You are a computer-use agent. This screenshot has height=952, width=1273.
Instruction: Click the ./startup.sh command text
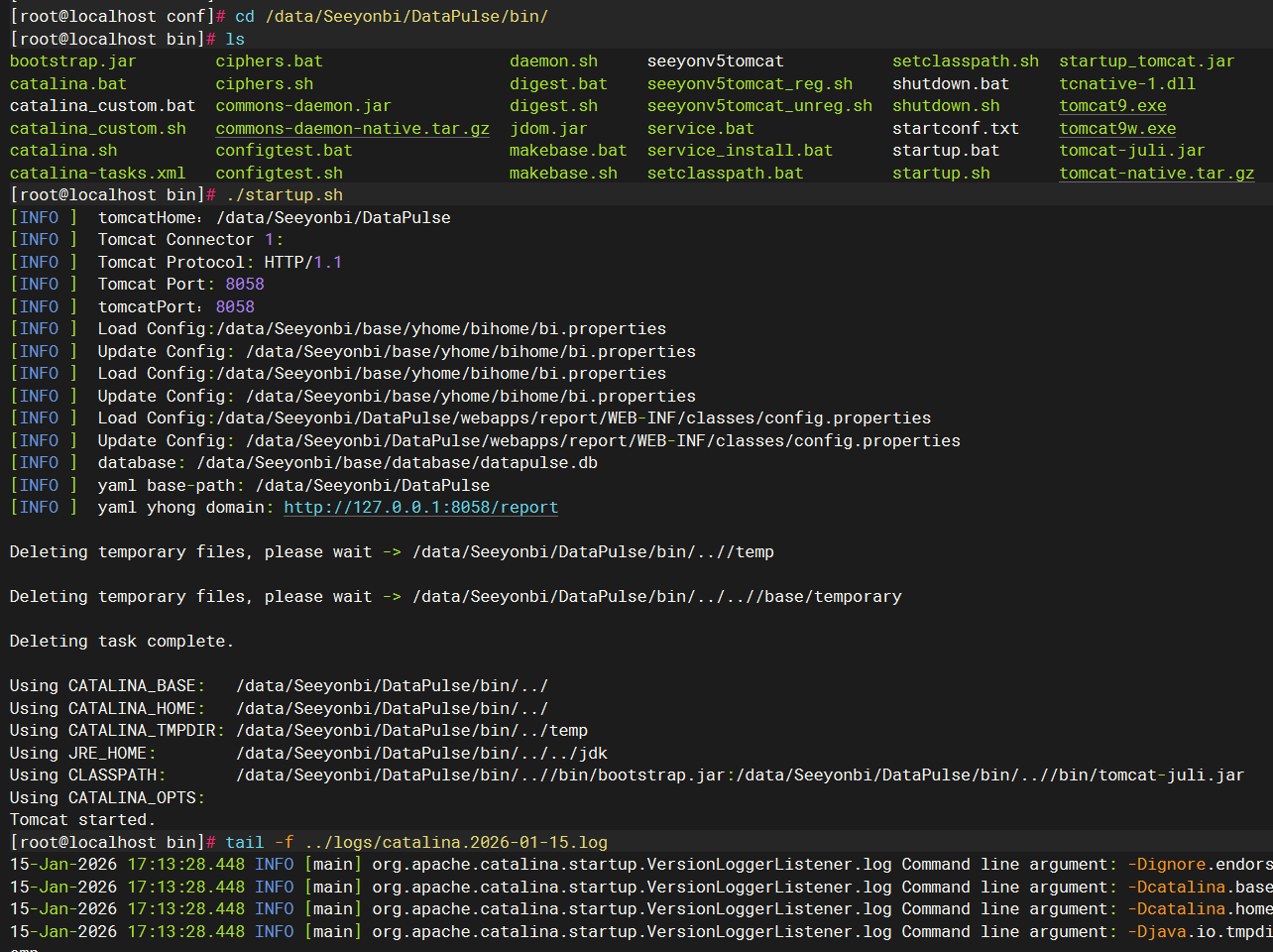pyautogui.click(x=285, y=195)
